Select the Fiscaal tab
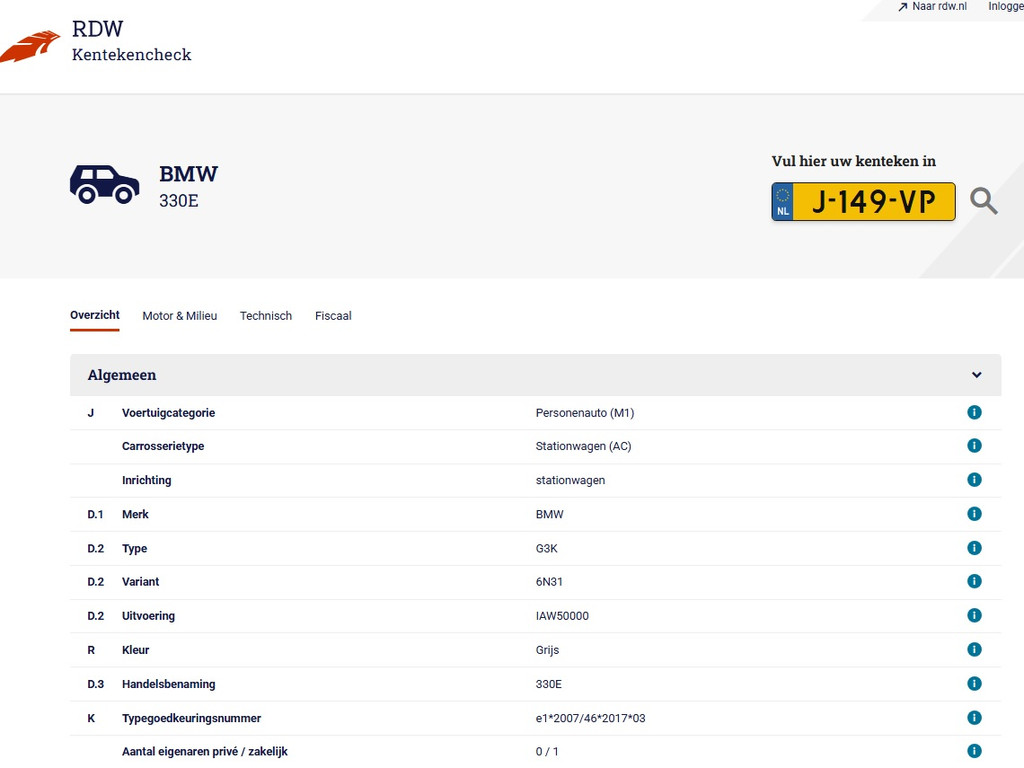1024x768 pixels. [333, 316]
